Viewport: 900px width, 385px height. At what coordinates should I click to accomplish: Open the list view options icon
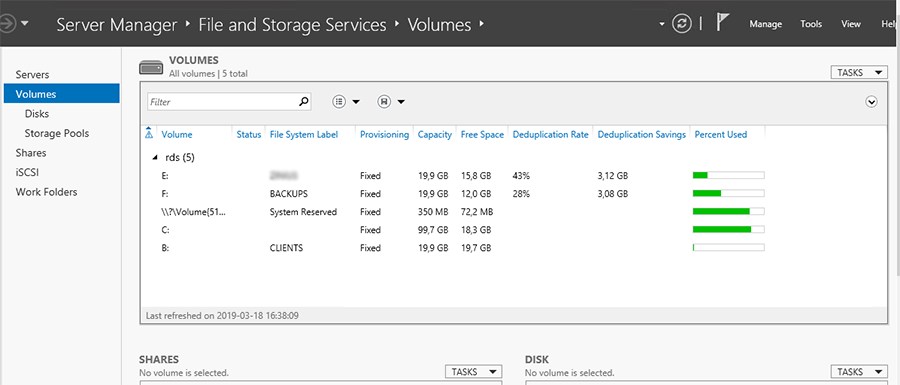click(339, 102)
